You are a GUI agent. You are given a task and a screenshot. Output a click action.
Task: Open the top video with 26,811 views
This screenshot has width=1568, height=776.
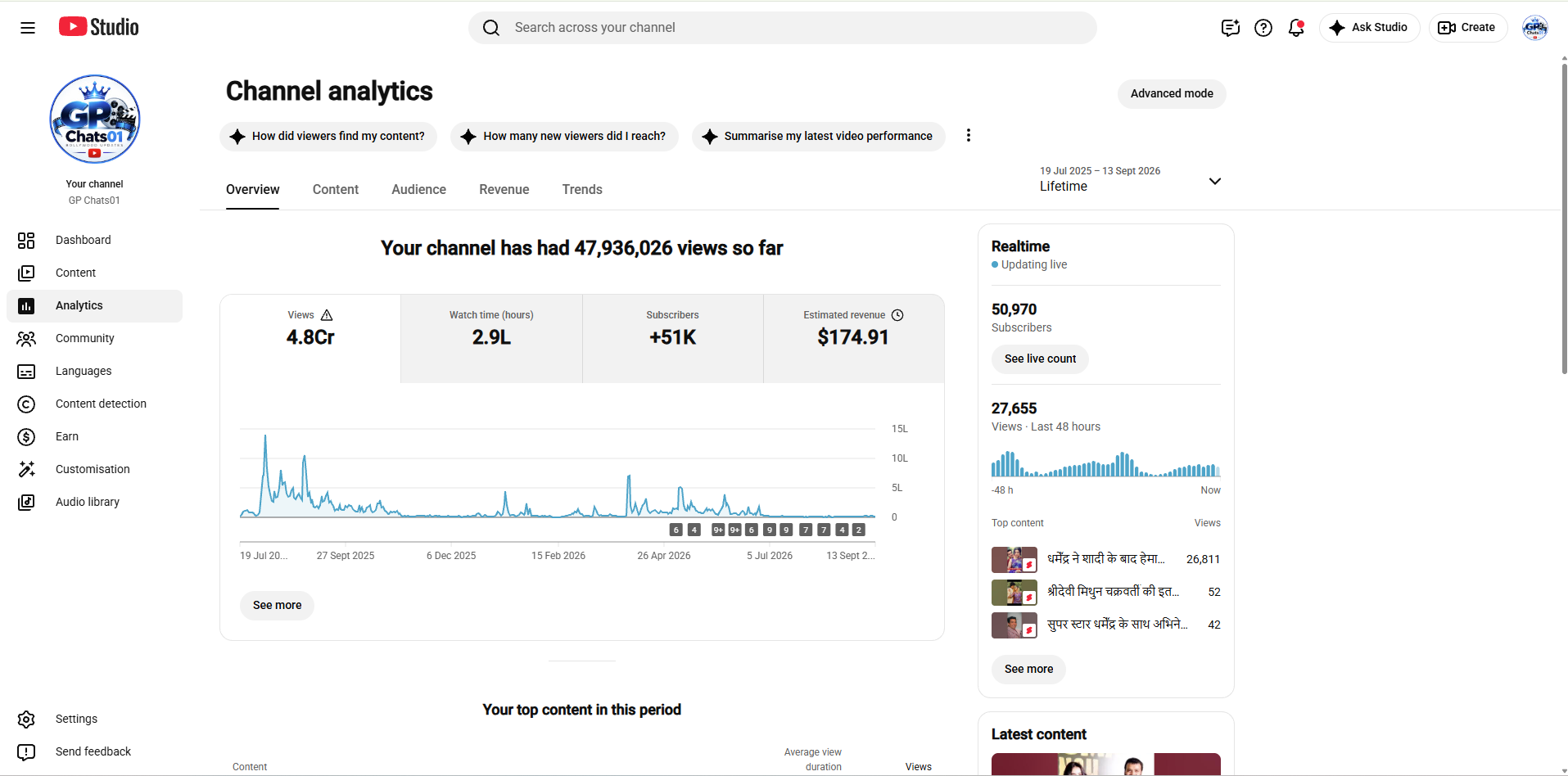click(1105, 559)
